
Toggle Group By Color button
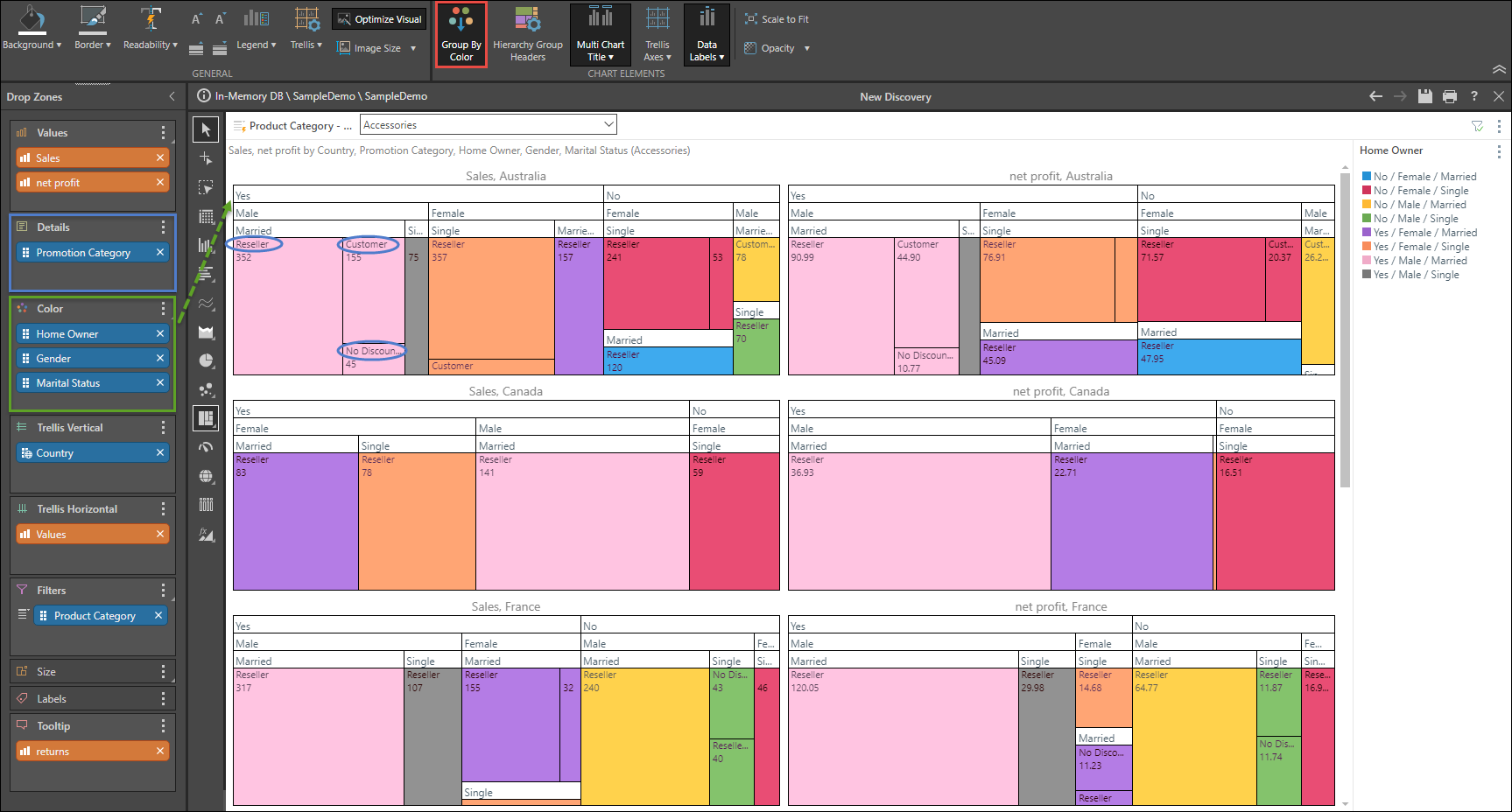(461, 35)
